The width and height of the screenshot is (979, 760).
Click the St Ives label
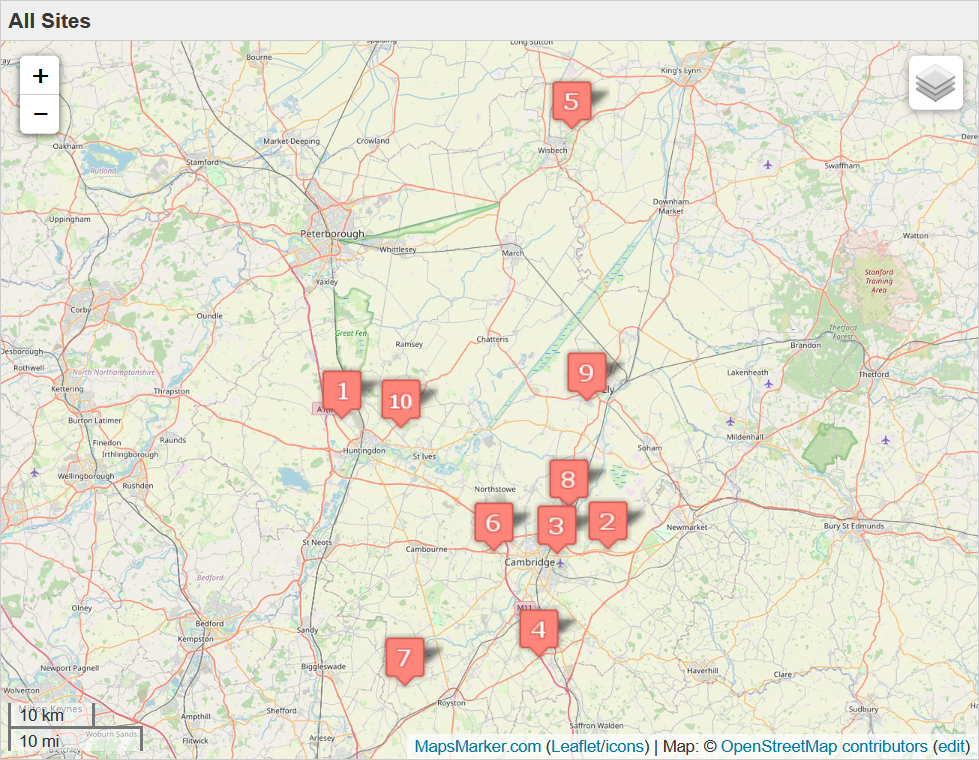click(425, 457)
